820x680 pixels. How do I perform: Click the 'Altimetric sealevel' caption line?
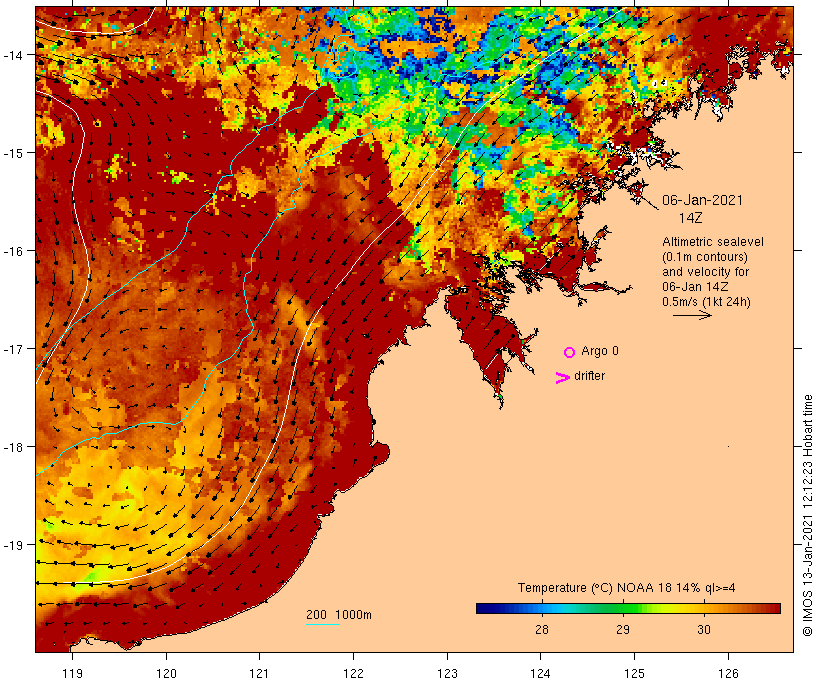(713, 242)
